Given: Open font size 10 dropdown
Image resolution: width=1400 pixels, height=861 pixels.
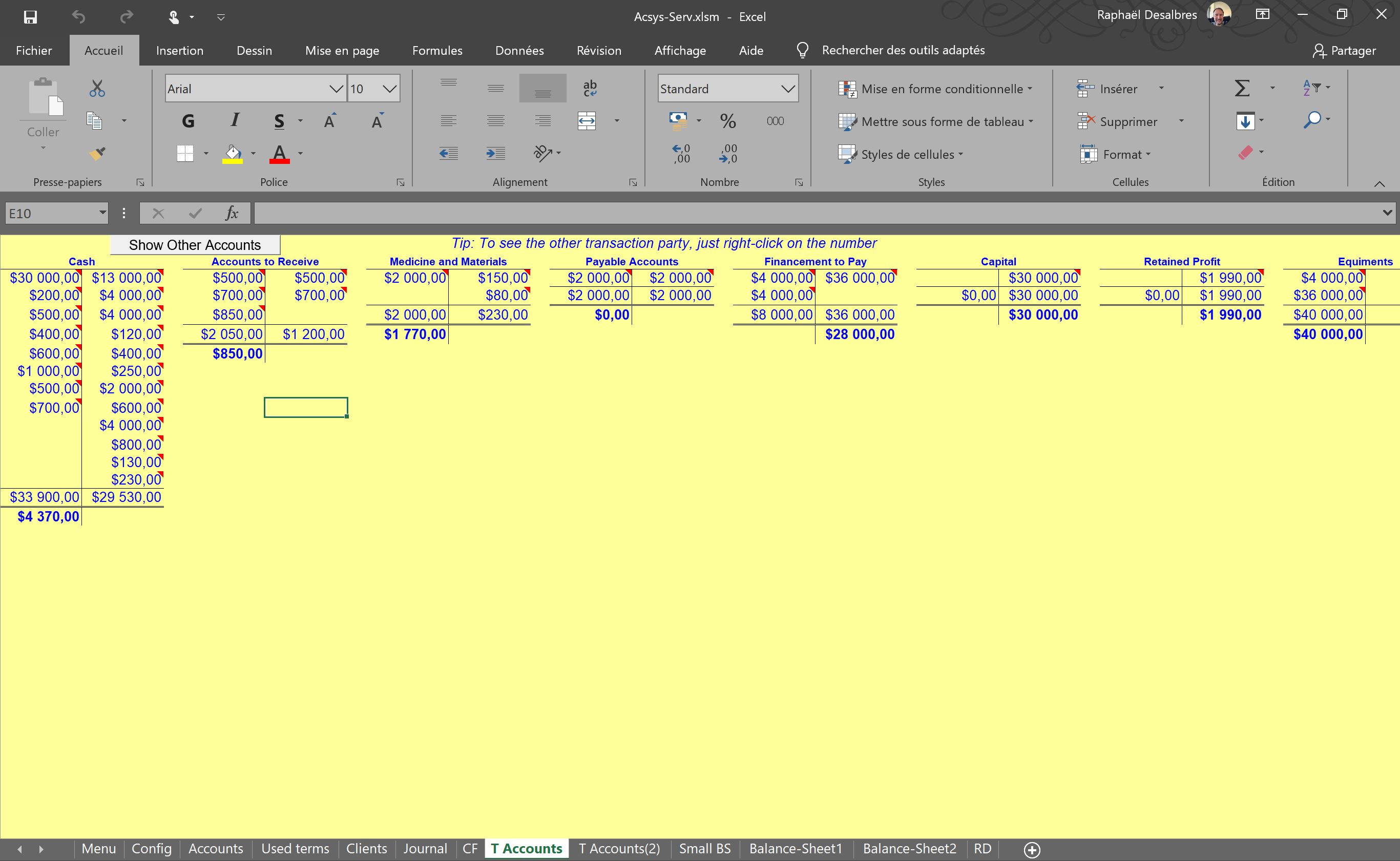Looking at the screenshot, I should tap(389, 89).
